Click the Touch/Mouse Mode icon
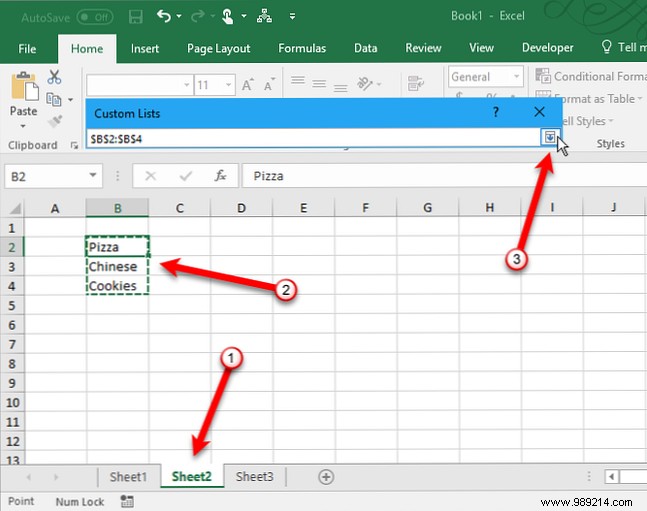 (x=227, y=17)
